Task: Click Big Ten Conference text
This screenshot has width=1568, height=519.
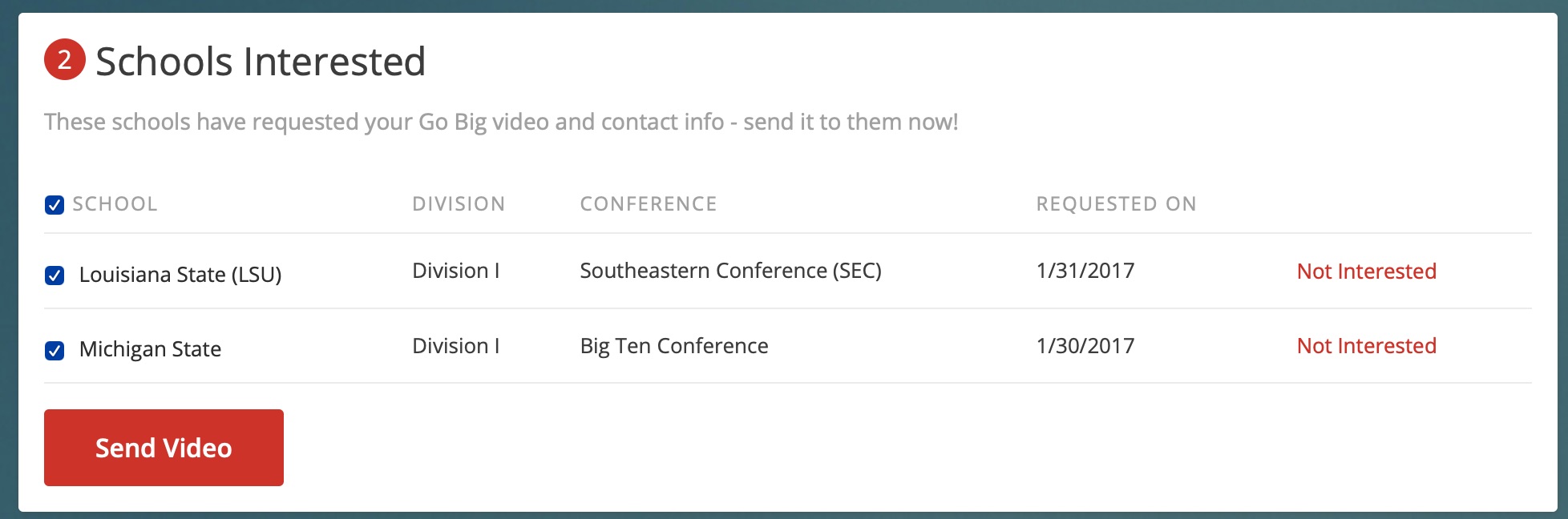Action: (x=673, y=346)
